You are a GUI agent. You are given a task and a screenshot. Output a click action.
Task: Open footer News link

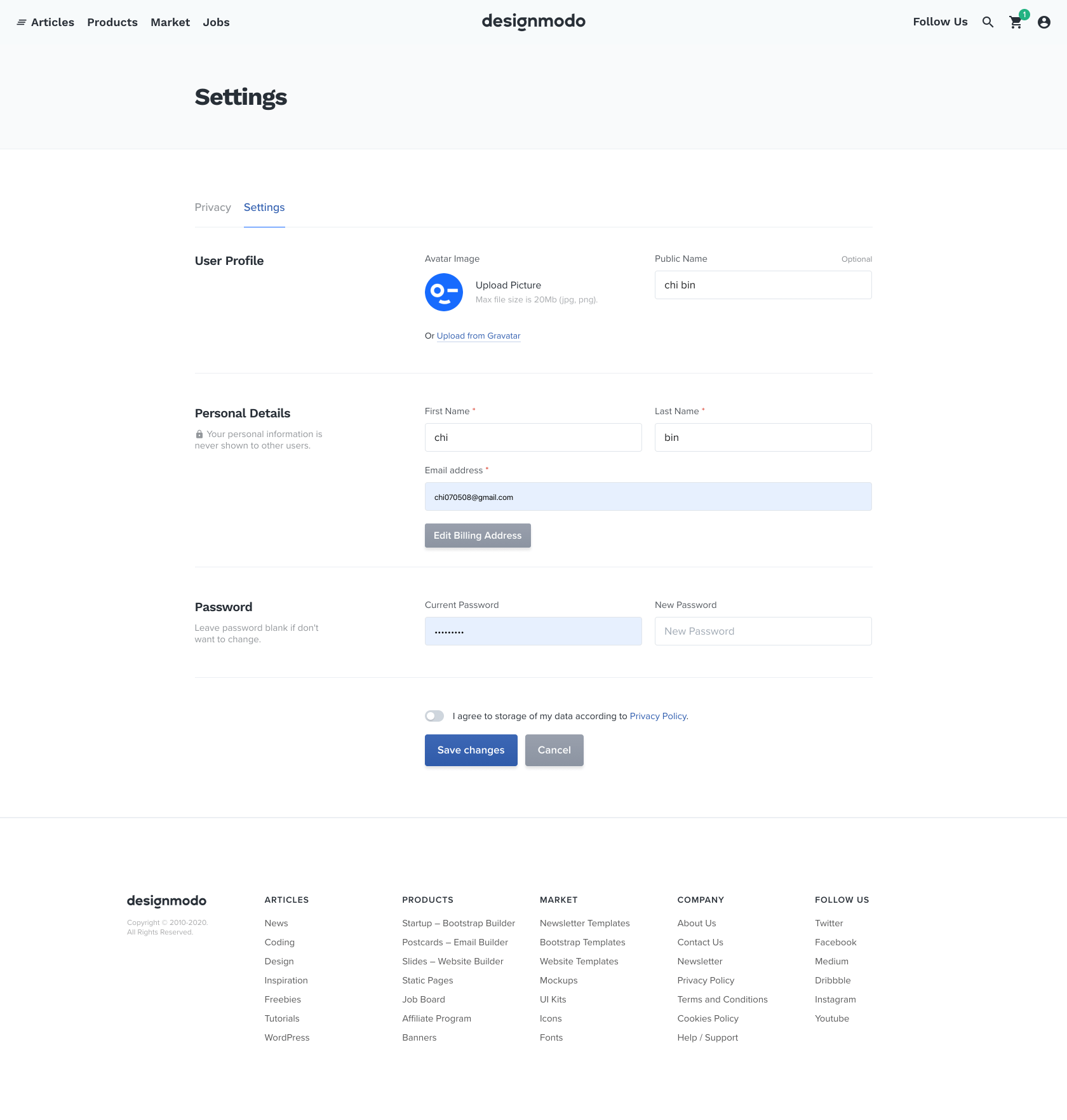pyautogui.click(x=276, y=923)
